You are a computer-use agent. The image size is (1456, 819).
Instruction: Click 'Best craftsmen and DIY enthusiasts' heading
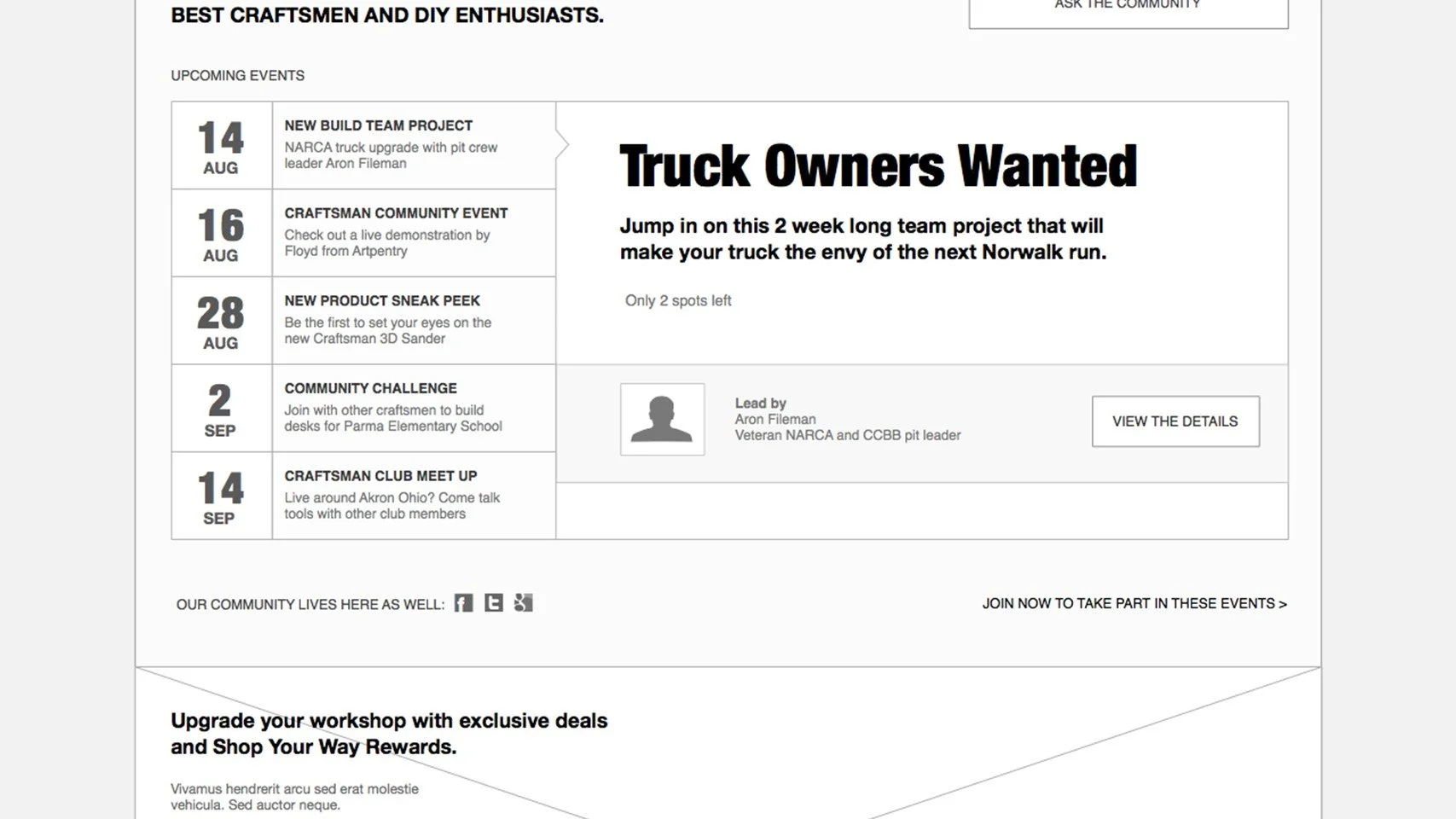387,15
